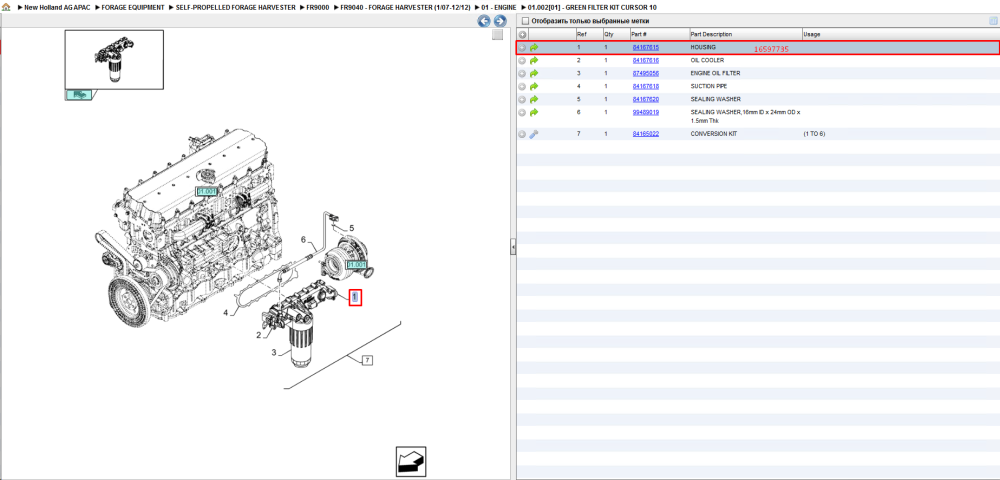Click the large arrow icon below the diagram
Viewport: 1000px width, 480px height.
coord(411,462)
